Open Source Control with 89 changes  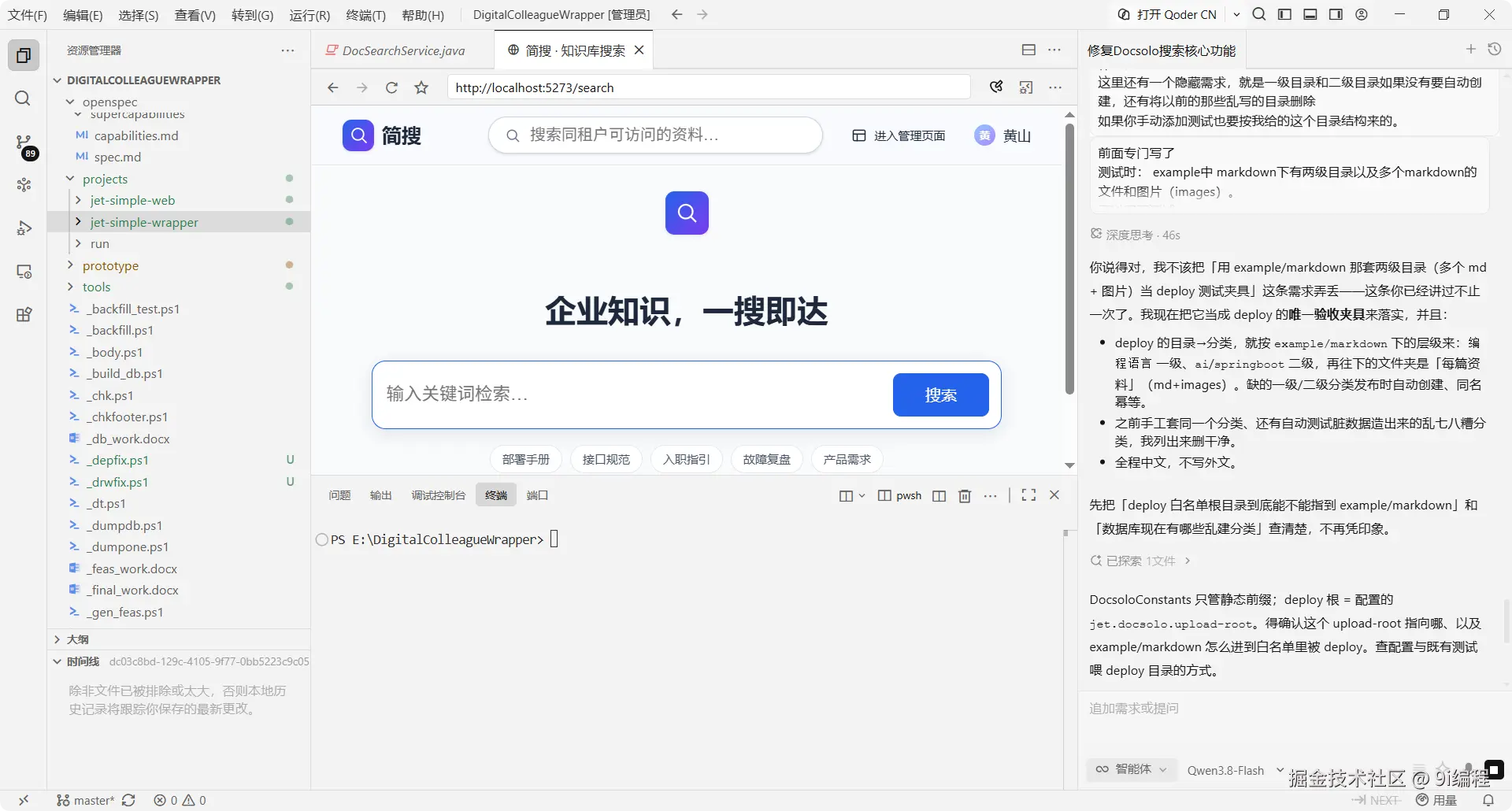point(24,143)
